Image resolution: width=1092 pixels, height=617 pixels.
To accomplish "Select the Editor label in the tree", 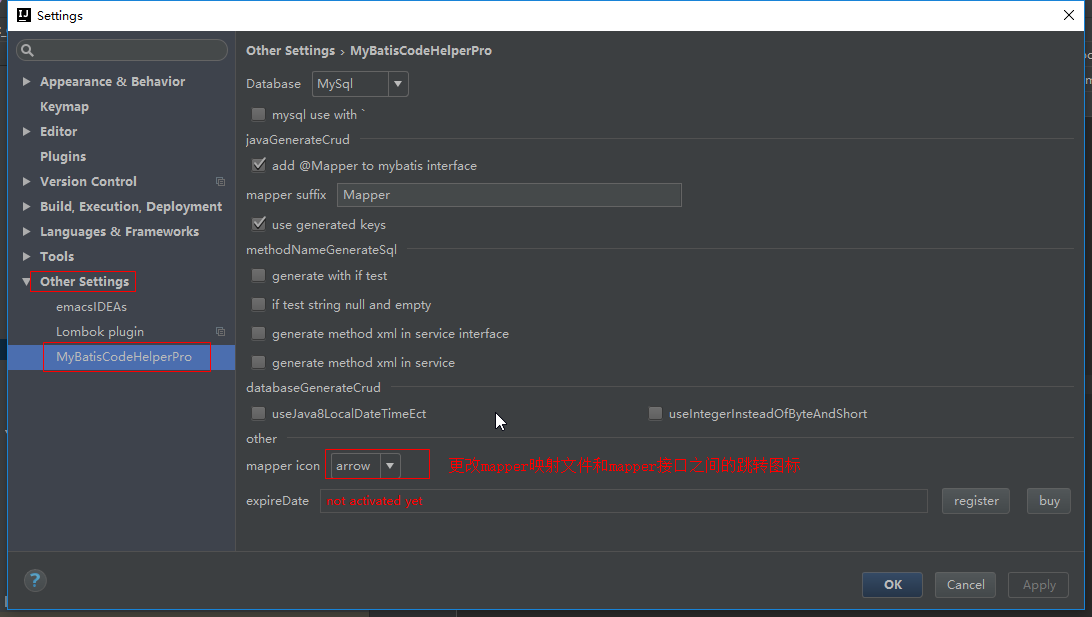I will click(x=58, y=132).
